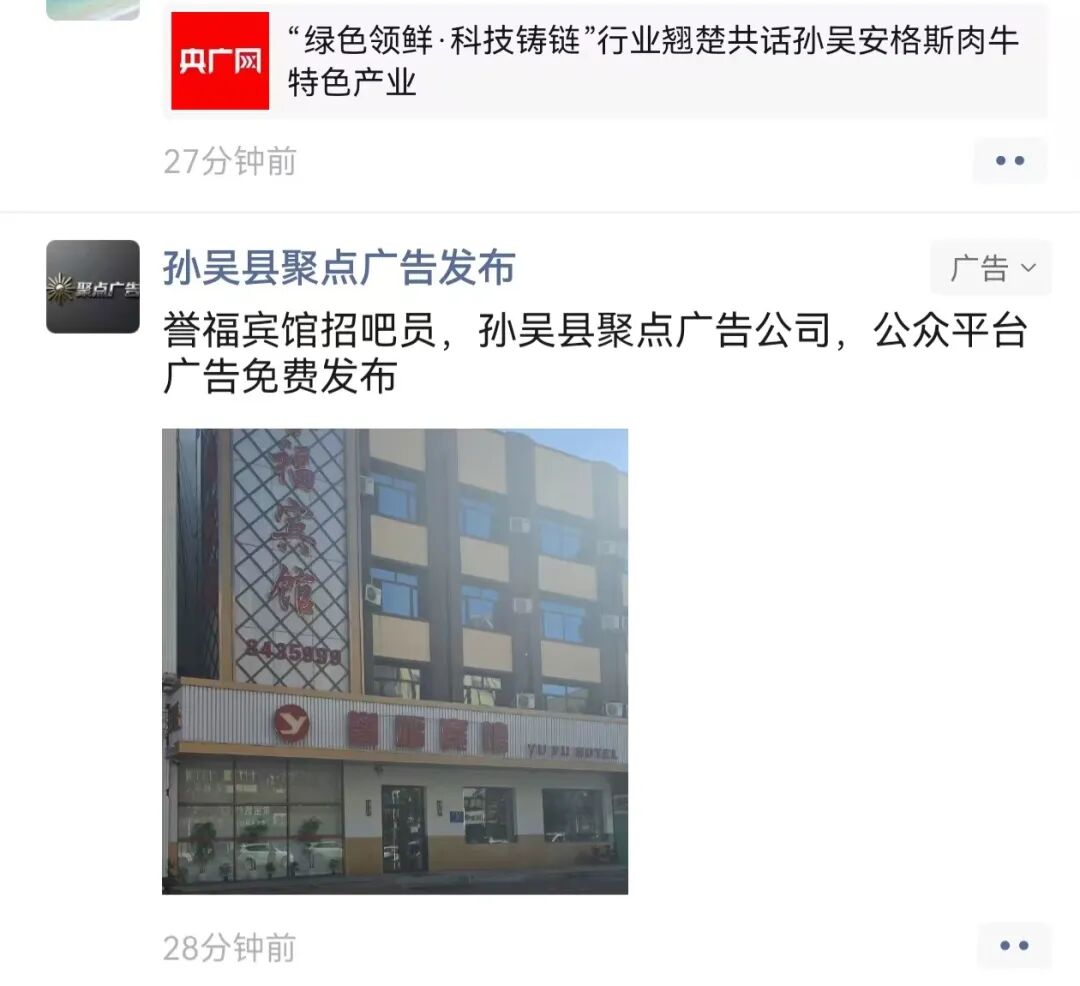
Task: Open the 孙吴县聚点广告发布 account name
Action: click(339, 267)
